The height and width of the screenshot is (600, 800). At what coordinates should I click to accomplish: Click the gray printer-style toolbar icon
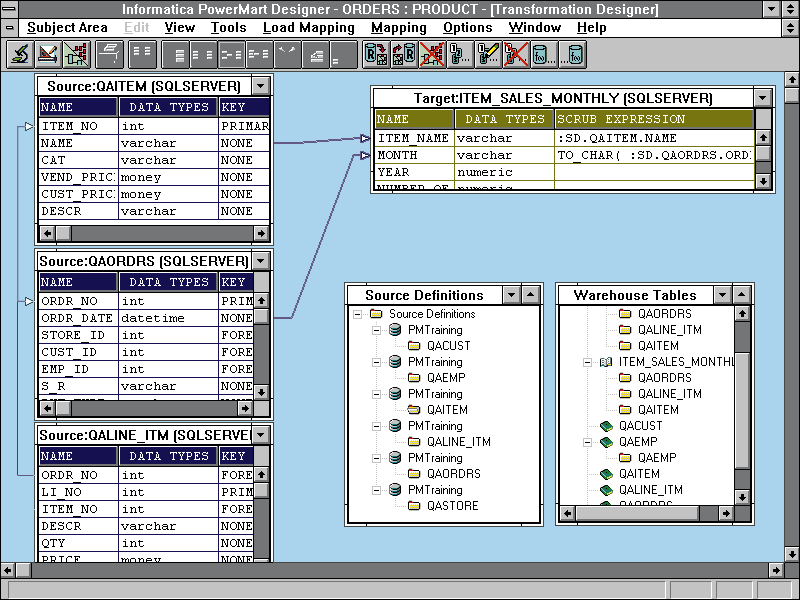(110, 54)
